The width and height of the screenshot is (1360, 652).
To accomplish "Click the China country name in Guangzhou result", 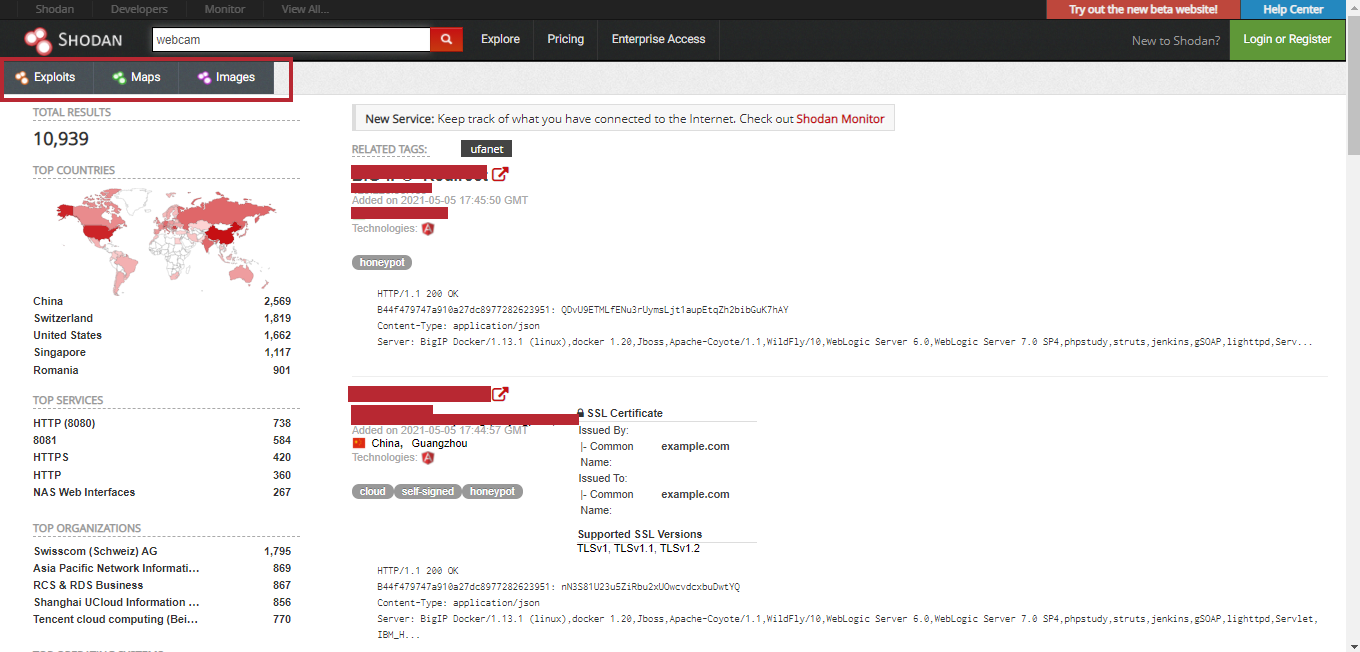I will [x=386, y=443].
